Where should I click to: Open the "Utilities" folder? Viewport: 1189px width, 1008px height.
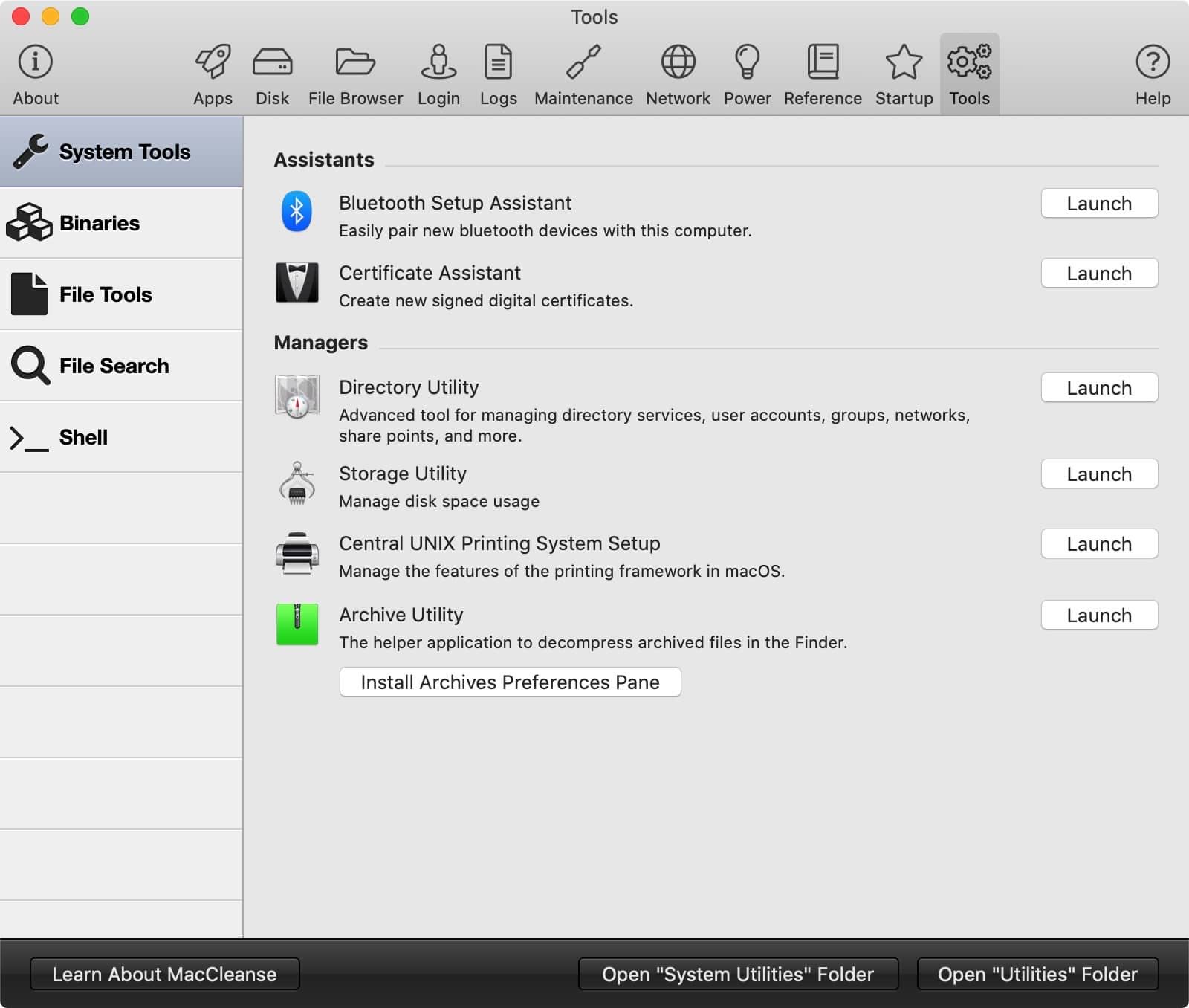[x=1037, y=975]
